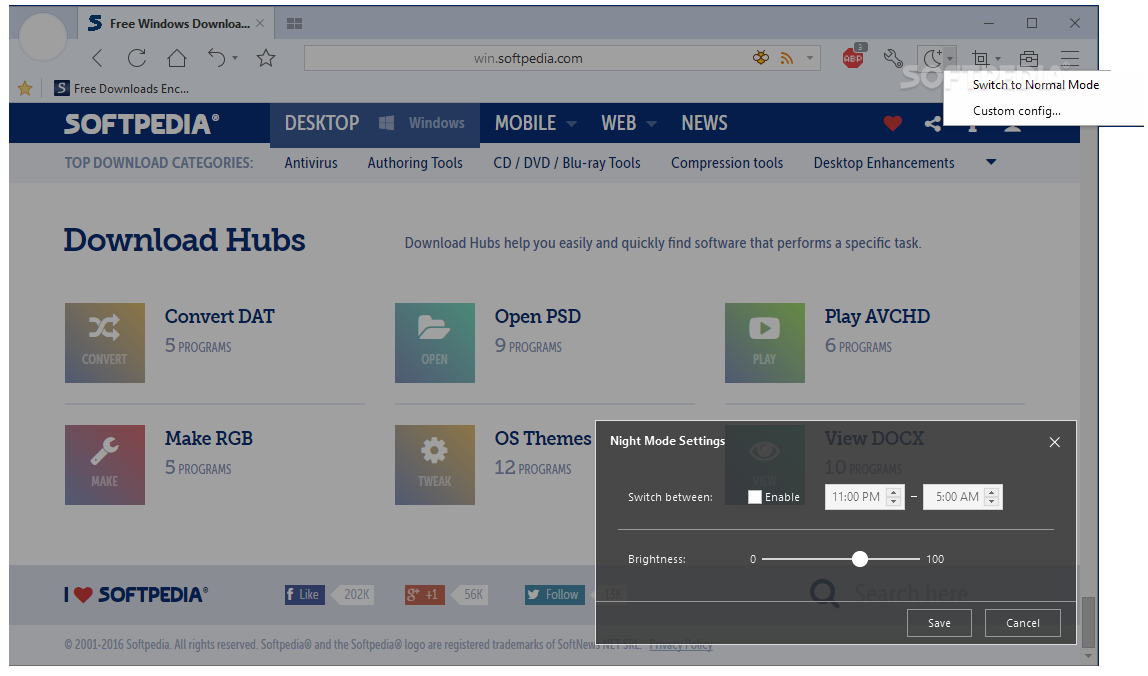Open the Authoring Tools category
Image resolution: width=1148 pixels, height=676 pixels.
[415, 163]
